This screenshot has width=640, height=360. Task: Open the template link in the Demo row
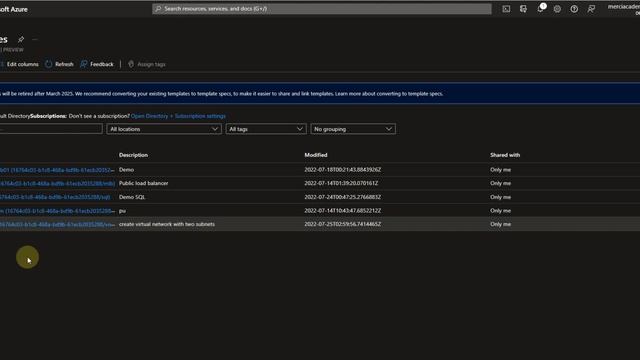[57, 170]
